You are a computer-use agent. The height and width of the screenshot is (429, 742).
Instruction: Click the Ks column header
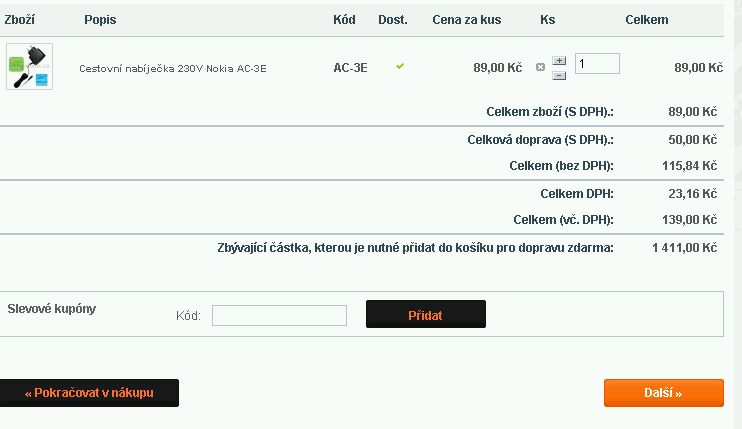coord(548,20)
